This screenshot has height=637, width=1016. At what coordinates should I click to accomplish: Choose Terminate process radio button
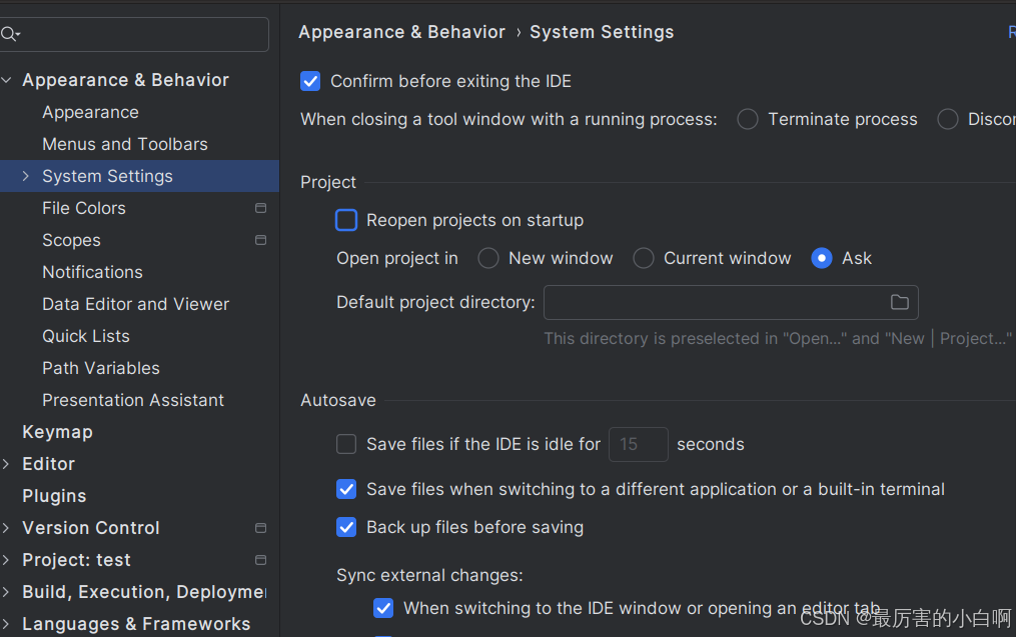pyautogui.click(x=747, y=119)
